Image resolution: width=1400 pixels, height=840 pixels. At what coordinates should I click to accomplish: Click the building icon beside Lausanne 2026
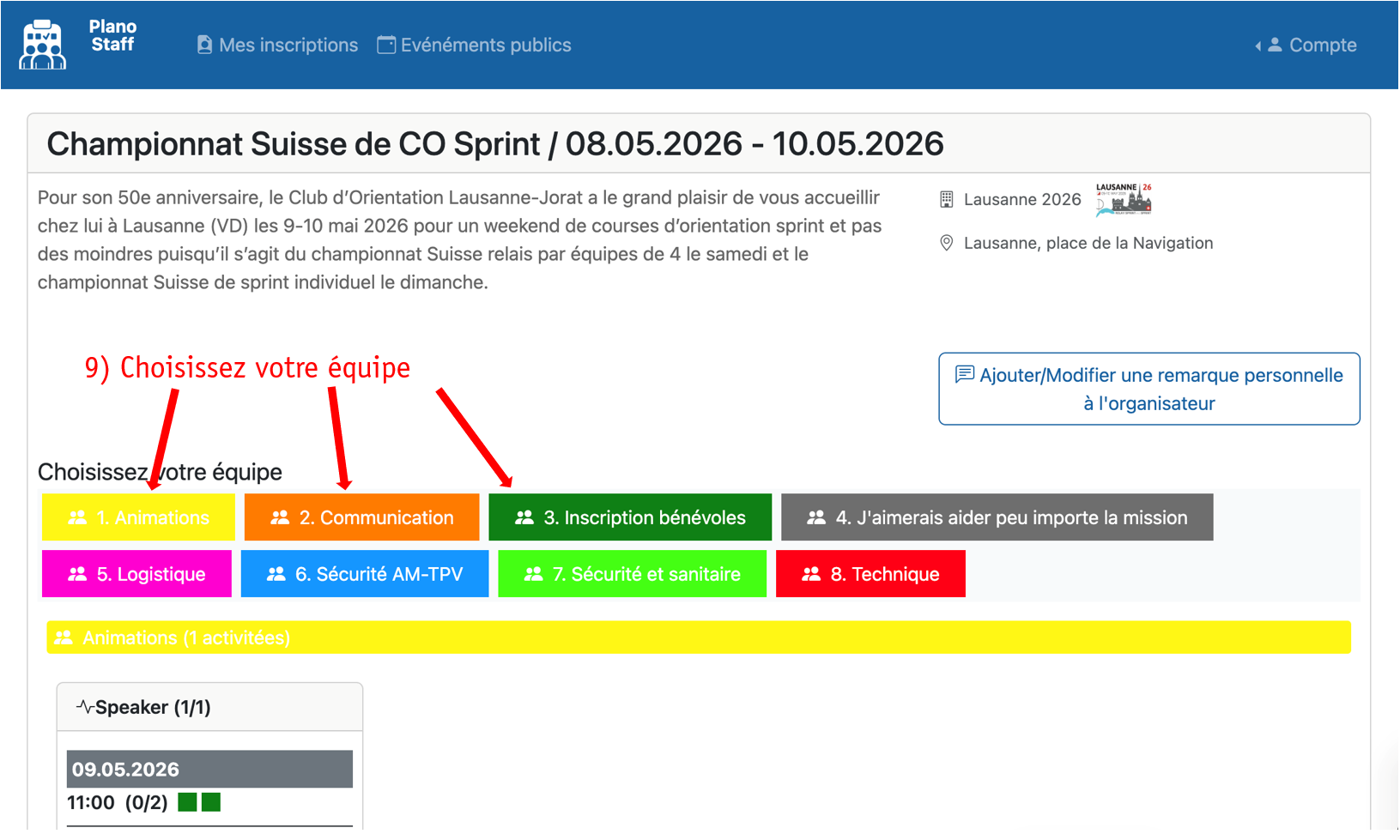[x=946, y=199]
